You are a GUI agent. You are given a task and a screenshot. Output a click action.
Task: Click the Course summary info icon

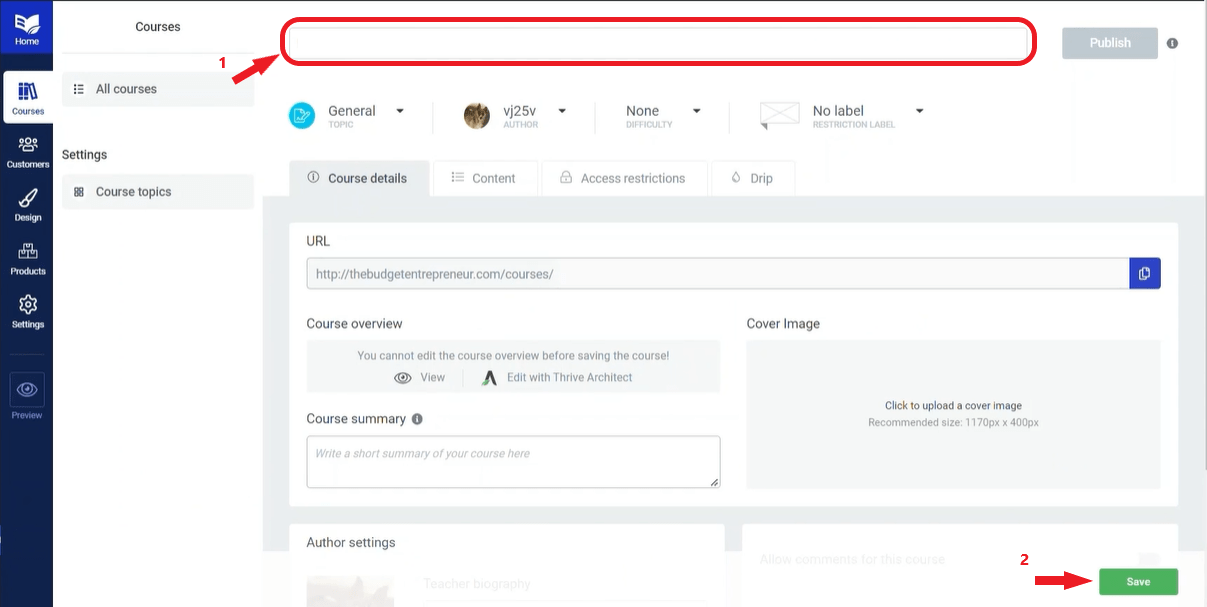pos(417,419)
